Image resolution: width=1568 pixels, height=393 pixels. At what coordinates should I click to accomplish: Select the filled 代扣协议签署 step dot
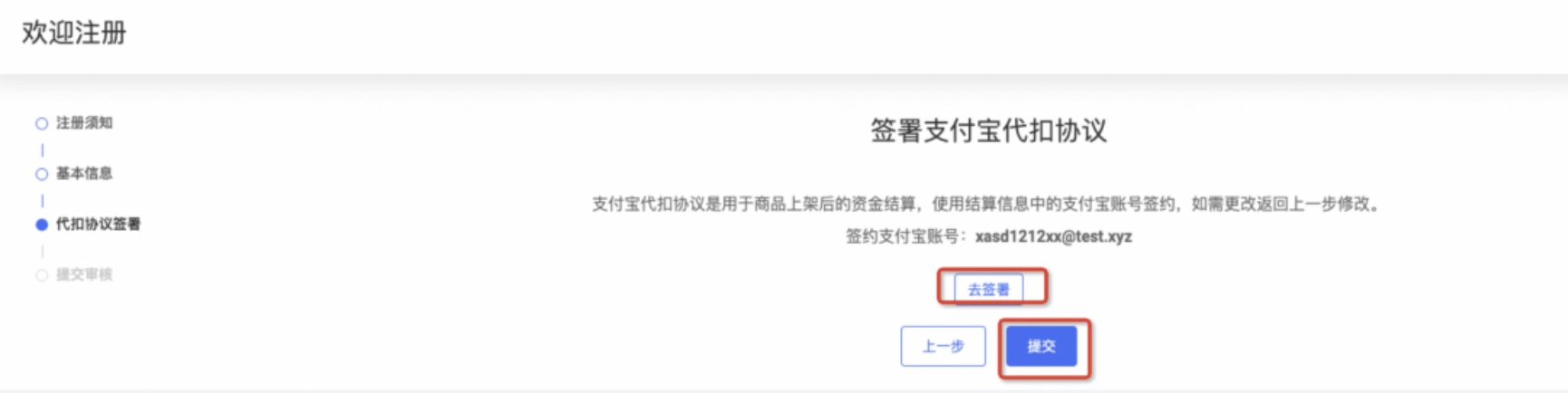pyautogui.click(x=42, y=225)
